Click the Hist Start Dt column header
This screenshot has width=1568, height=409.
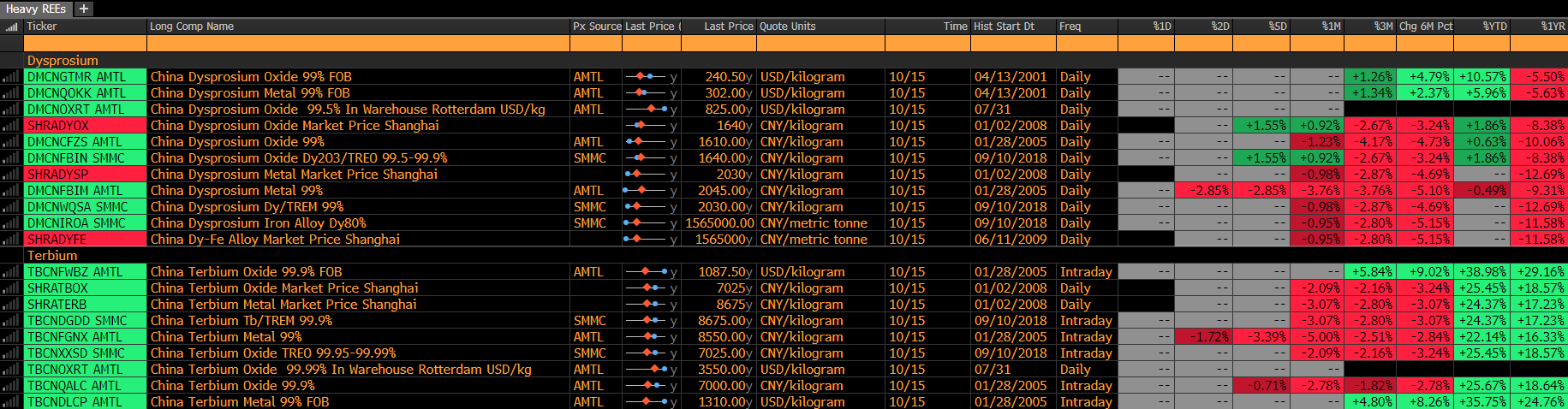tap(1013, 27)
